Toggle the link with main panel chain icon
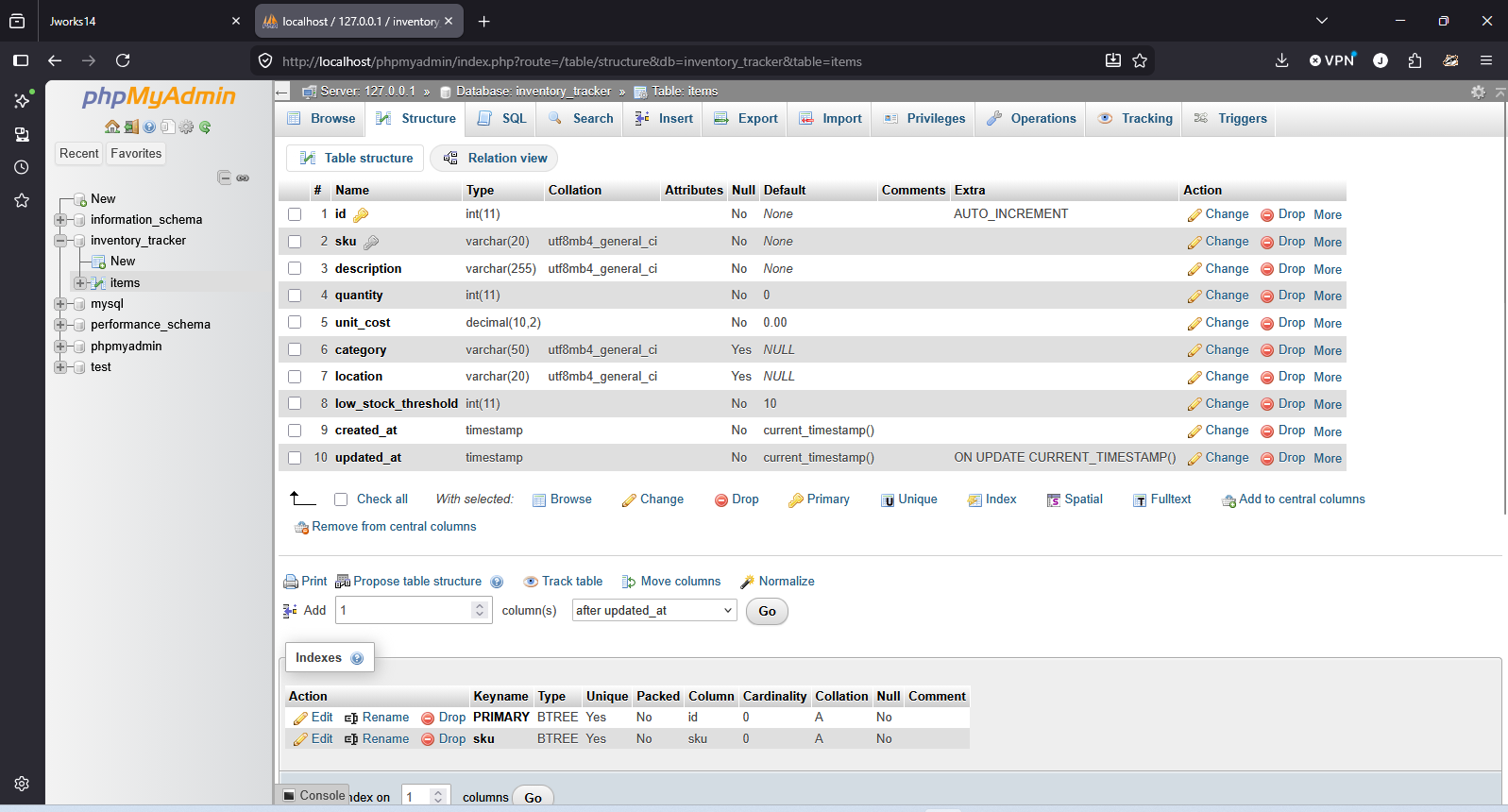The width and height of the screenshot is (1508, 812). point(243,178)
